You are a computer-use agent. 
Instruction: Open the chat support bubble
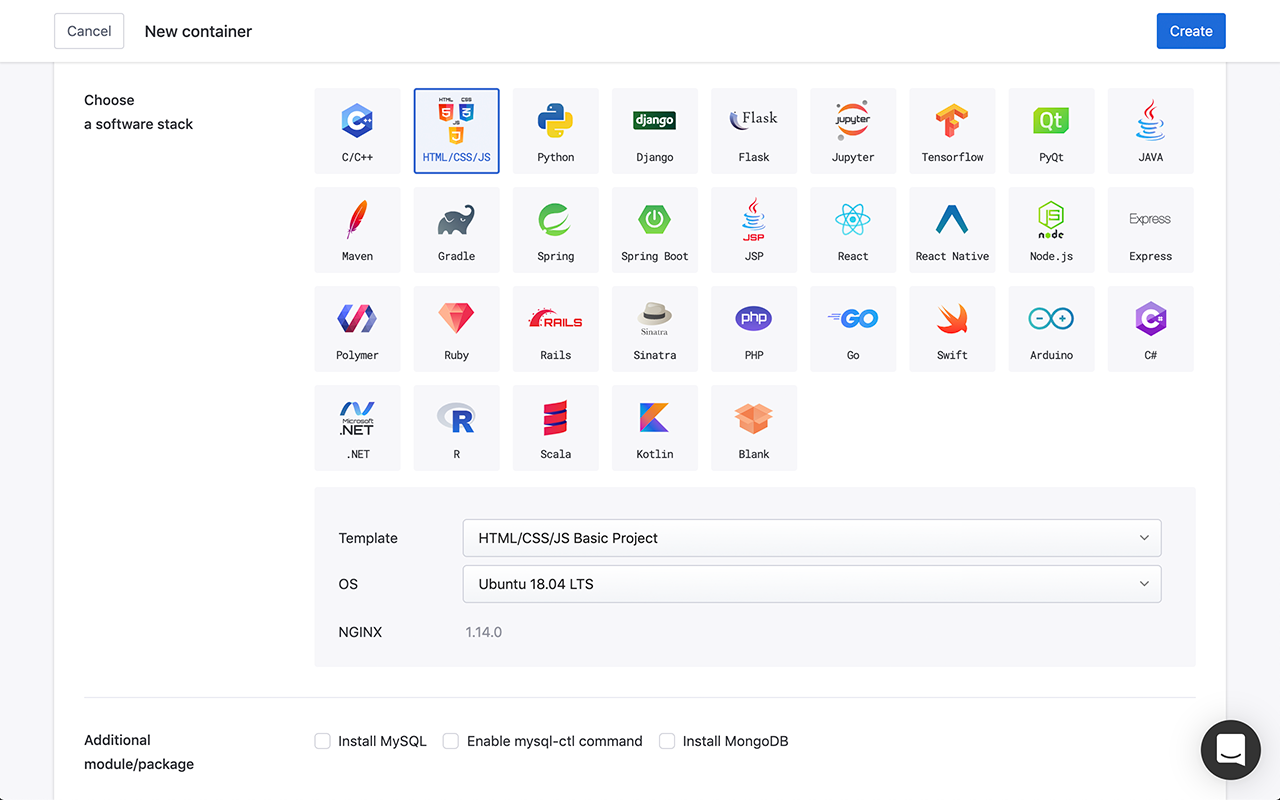[1230, 750]
